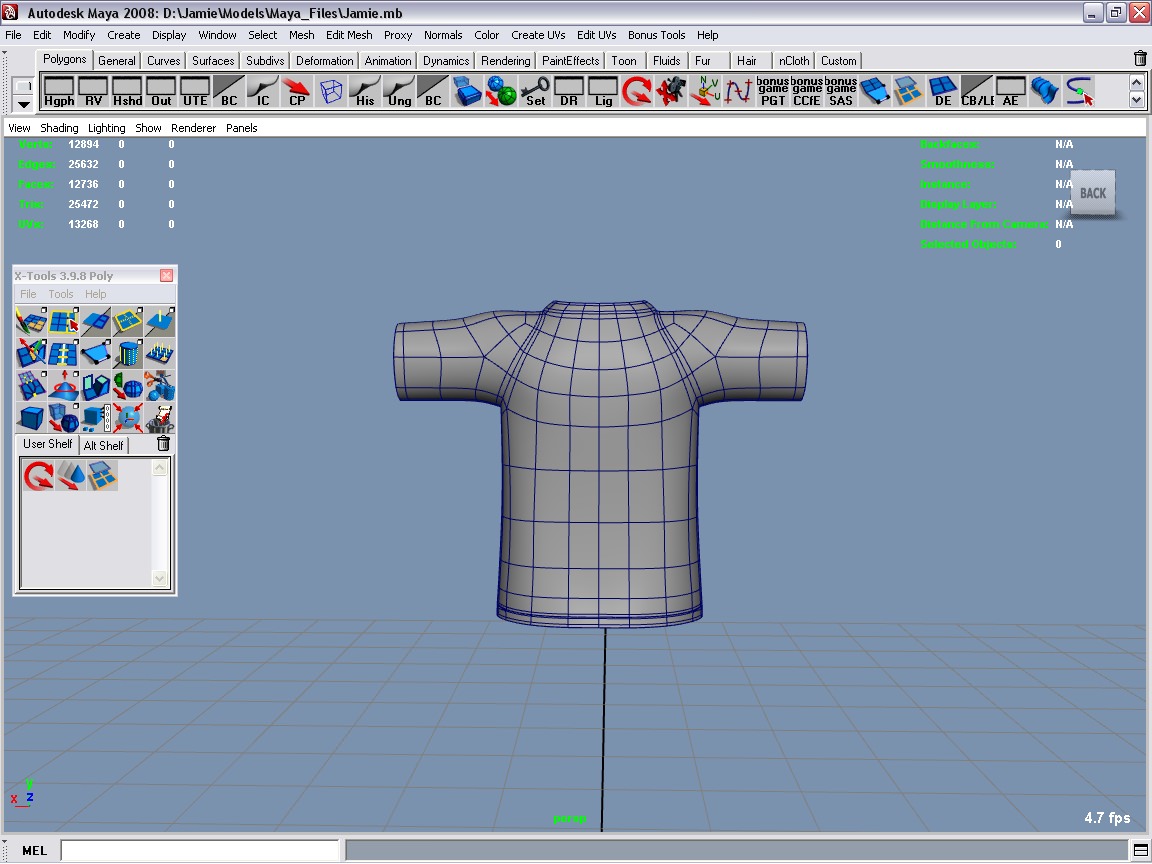Screen dimensions: 1152x864
Task: Click the IC shelf icon
Action: click(263, 92)
